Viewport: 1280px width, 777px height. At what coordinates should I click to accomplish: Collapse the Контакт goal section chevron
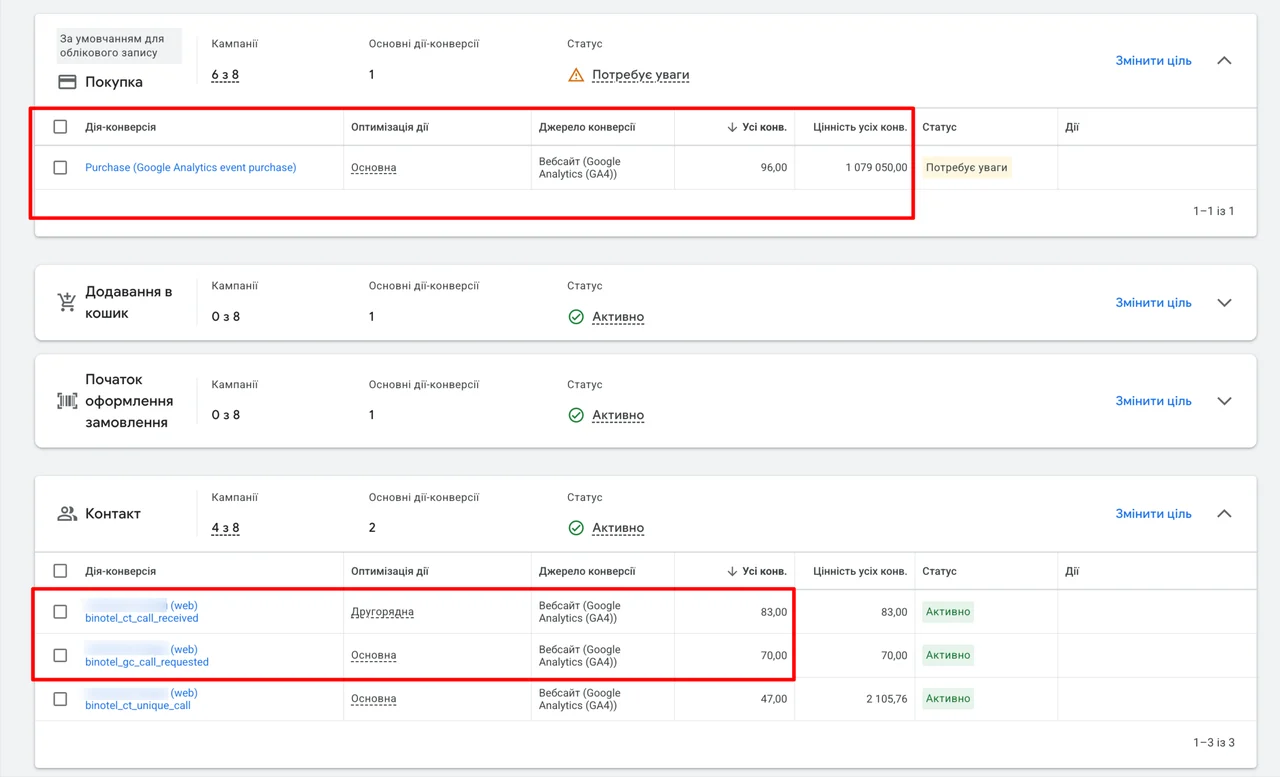click(x=1224, y=514)
